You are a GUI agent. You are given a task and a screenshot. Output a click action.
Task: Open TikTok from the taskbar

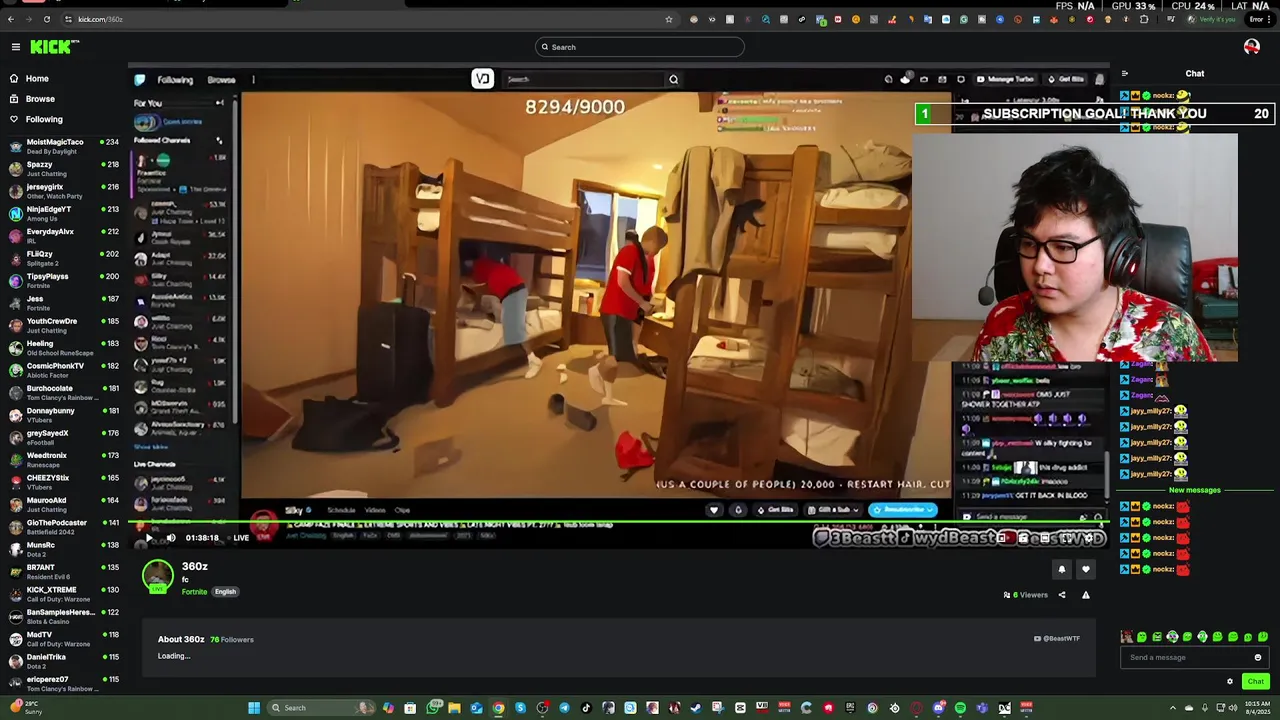click(x=586, y=708)
